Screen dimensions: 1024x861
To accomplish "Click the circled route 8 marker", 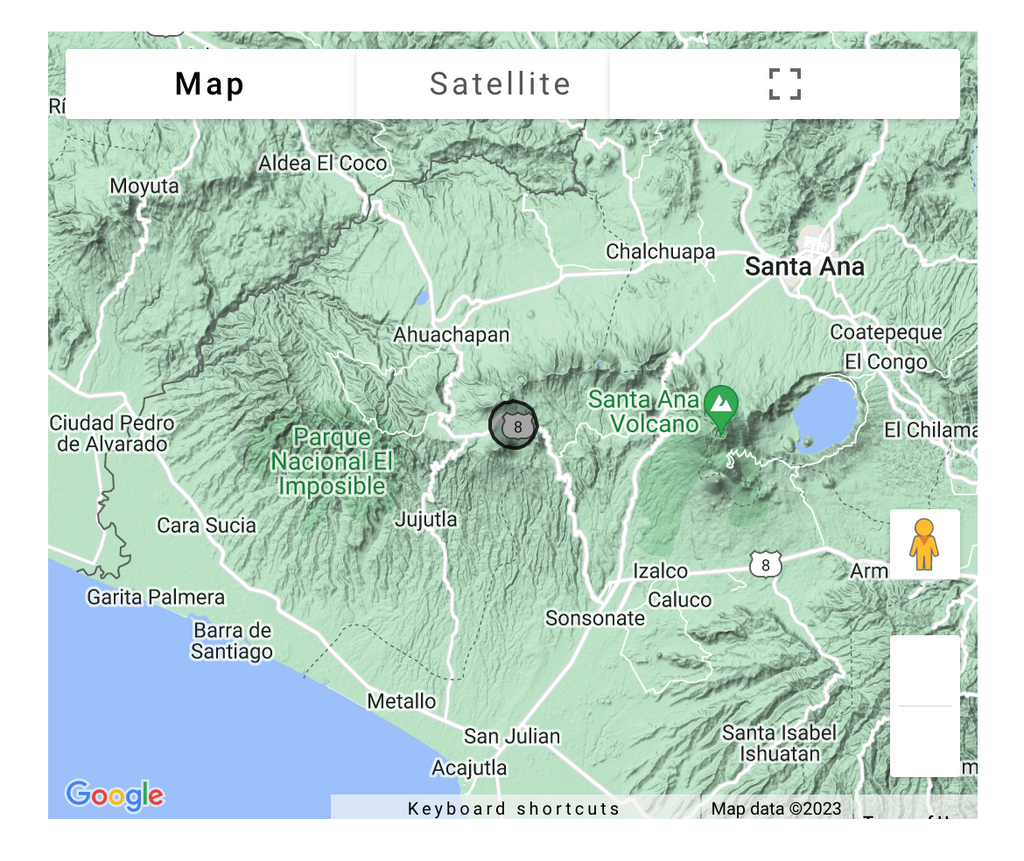I will [x=513, y=426].
